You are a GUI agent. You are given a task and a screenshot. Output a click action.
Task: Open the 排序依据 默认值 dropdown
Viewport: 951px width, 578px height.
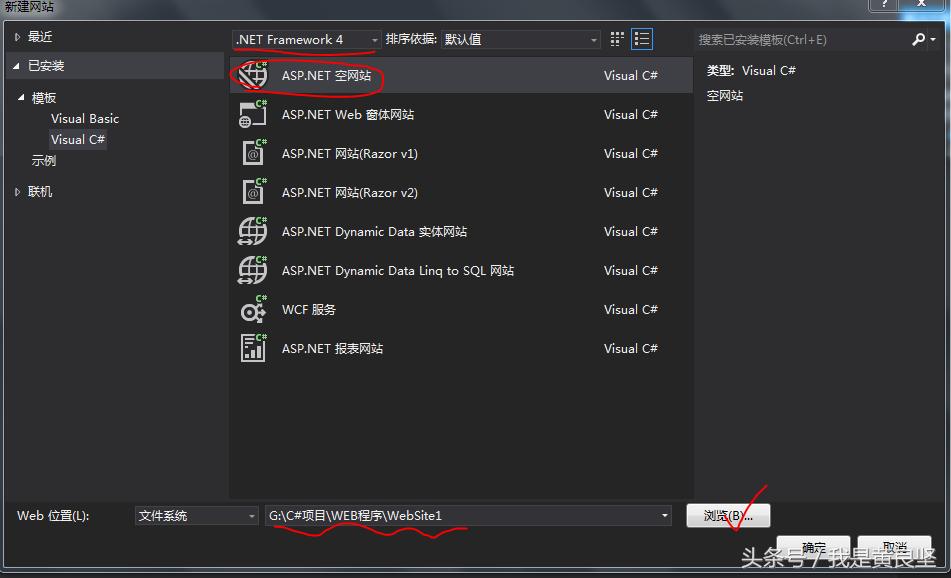click(x=593, y=38)
